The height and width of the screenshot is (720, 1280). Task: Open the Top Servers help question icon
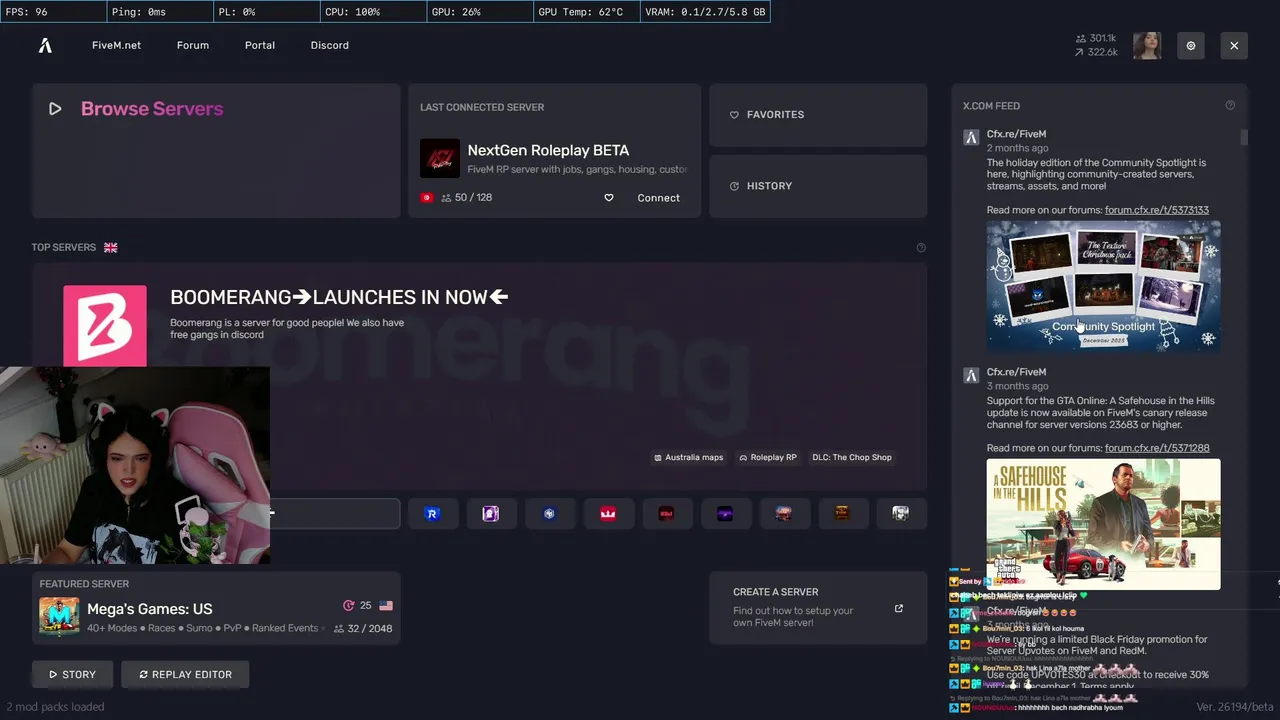tap(921, 248)
